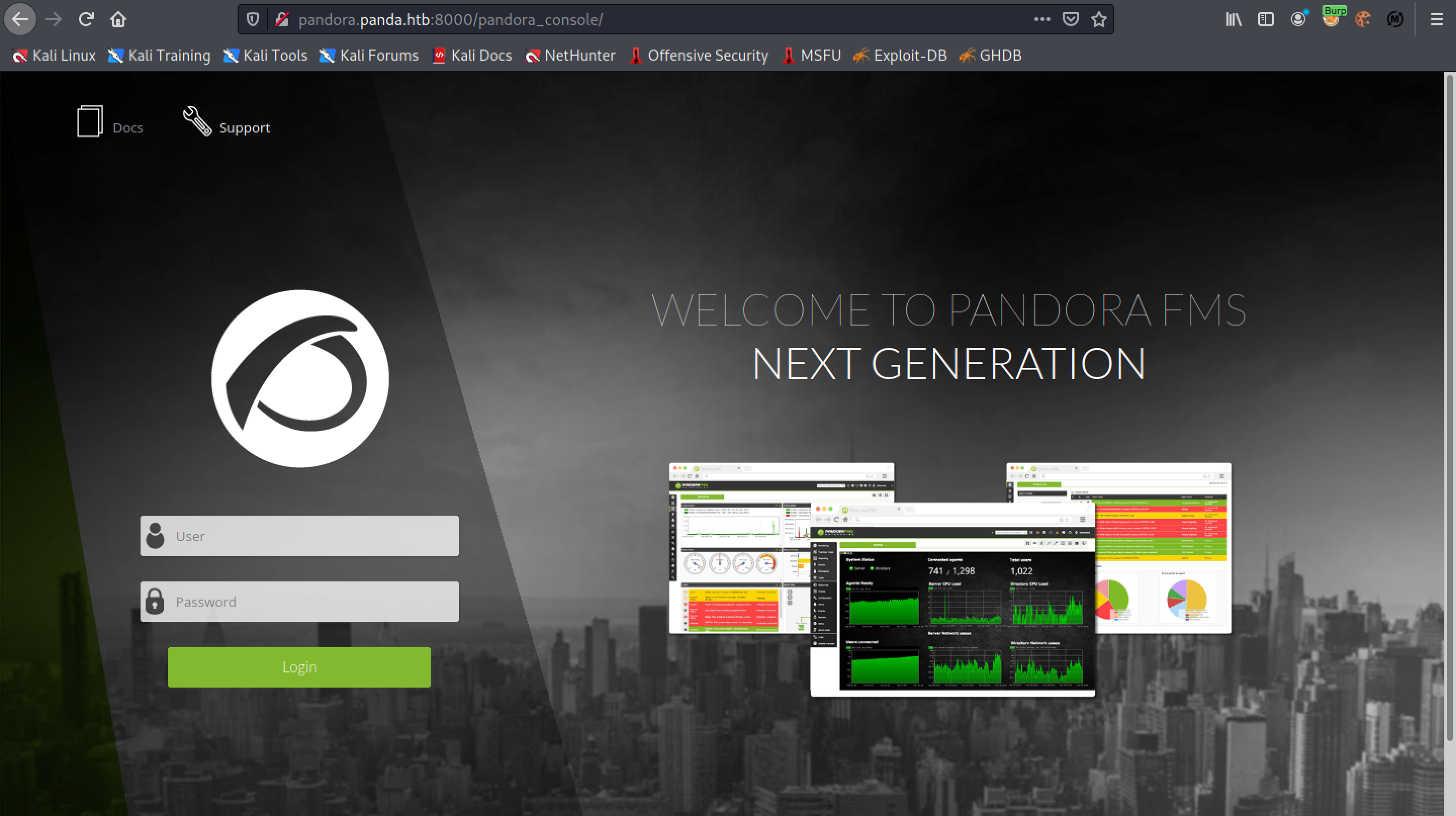This screenshot has height=816, width=1456.
Task: Open the Kali Docs bookmark
Action: (x=472, y=56)
